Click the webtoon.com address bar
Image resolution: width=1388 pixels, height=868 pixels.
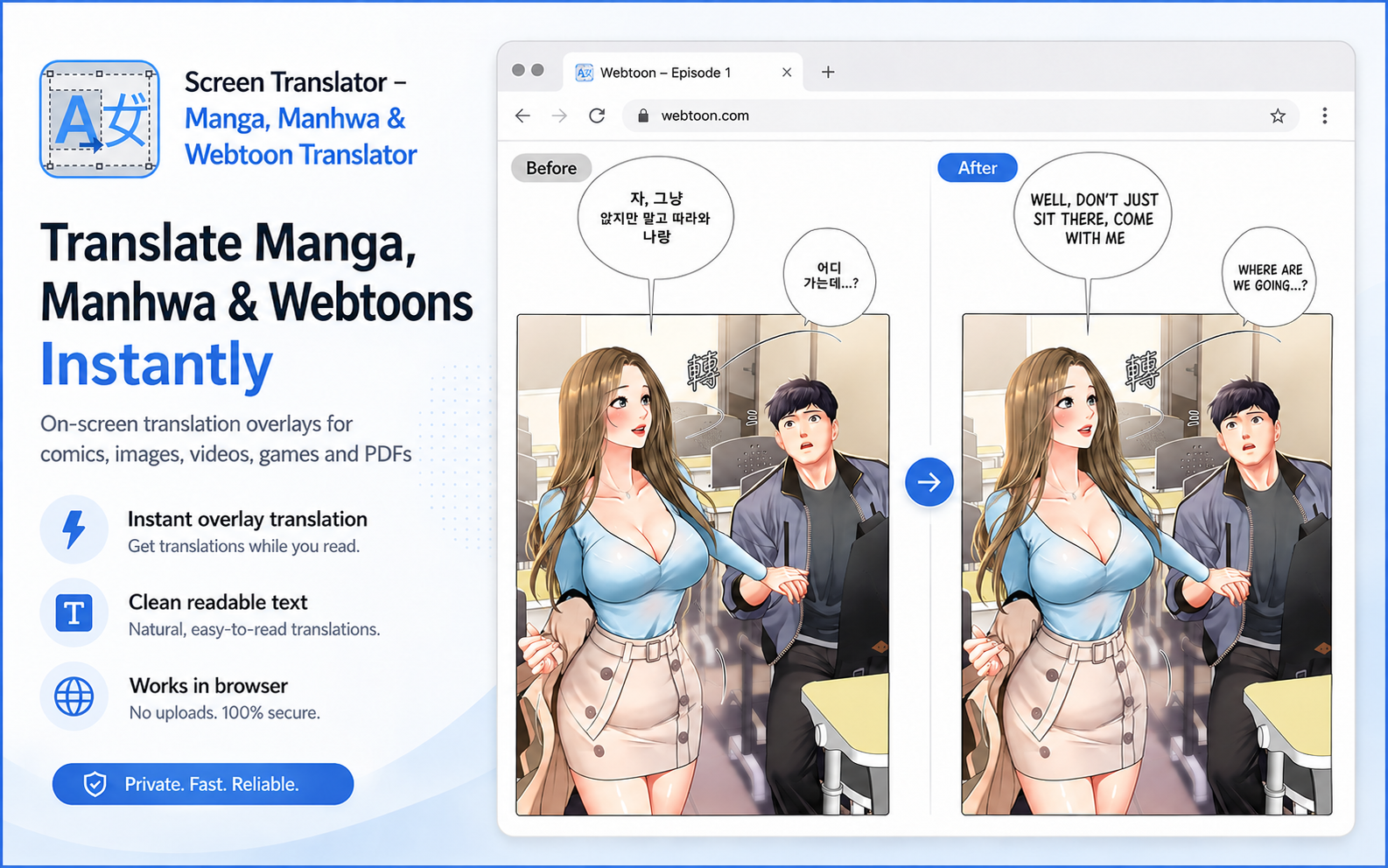[960, 115]
